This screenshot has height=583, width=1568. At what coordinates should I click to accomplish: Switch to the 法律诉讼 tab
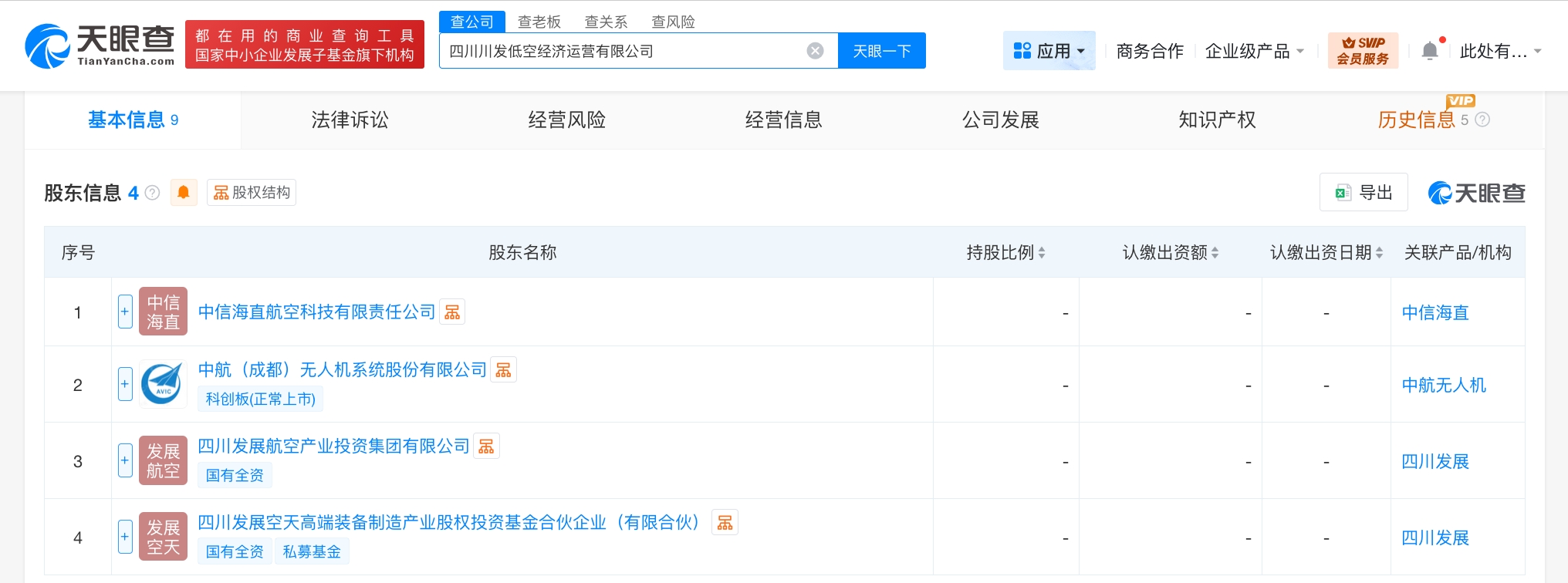pyautogui.click(x=350, y=120)
